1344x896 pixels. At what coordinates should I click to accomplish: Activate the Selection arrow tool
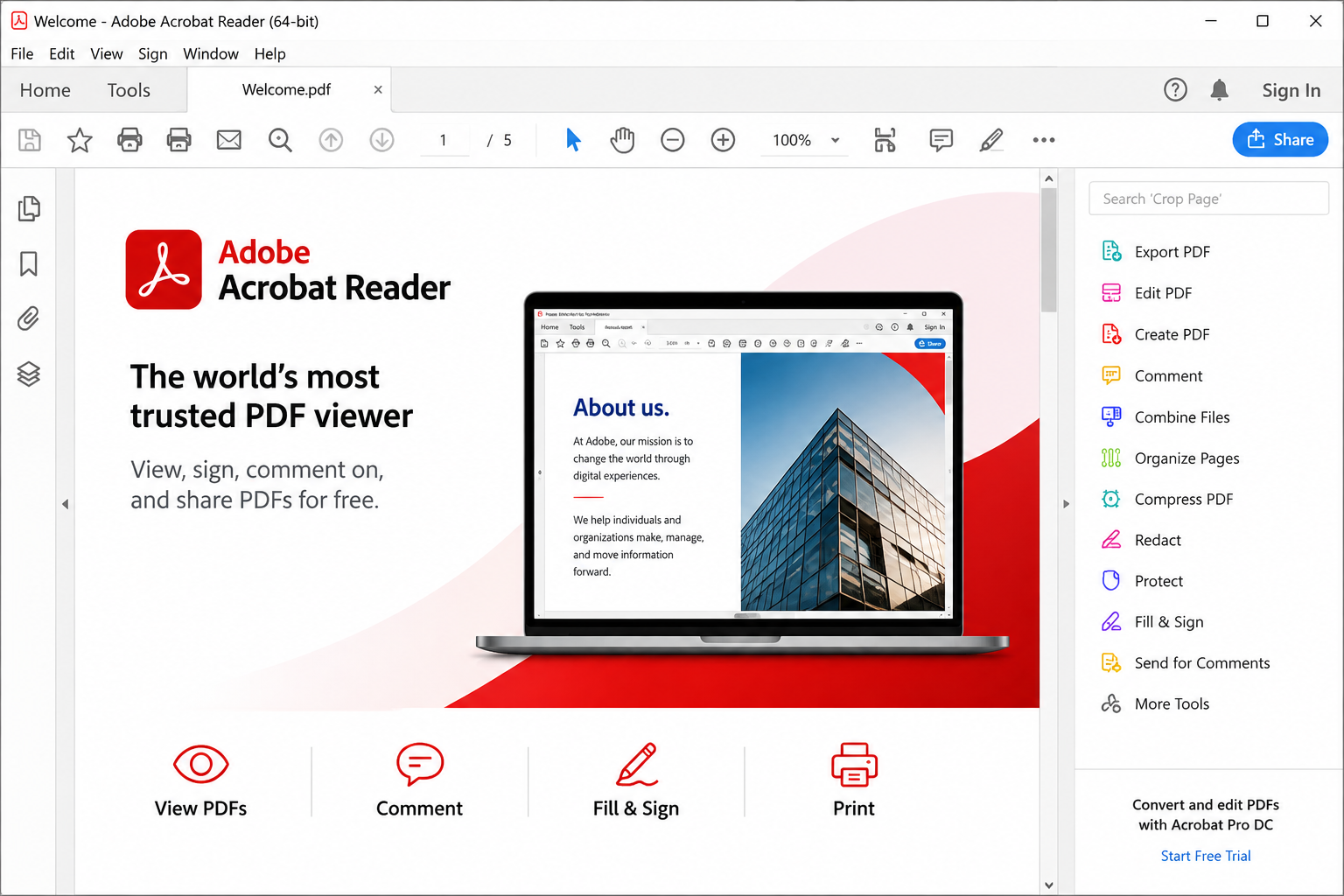573,140
